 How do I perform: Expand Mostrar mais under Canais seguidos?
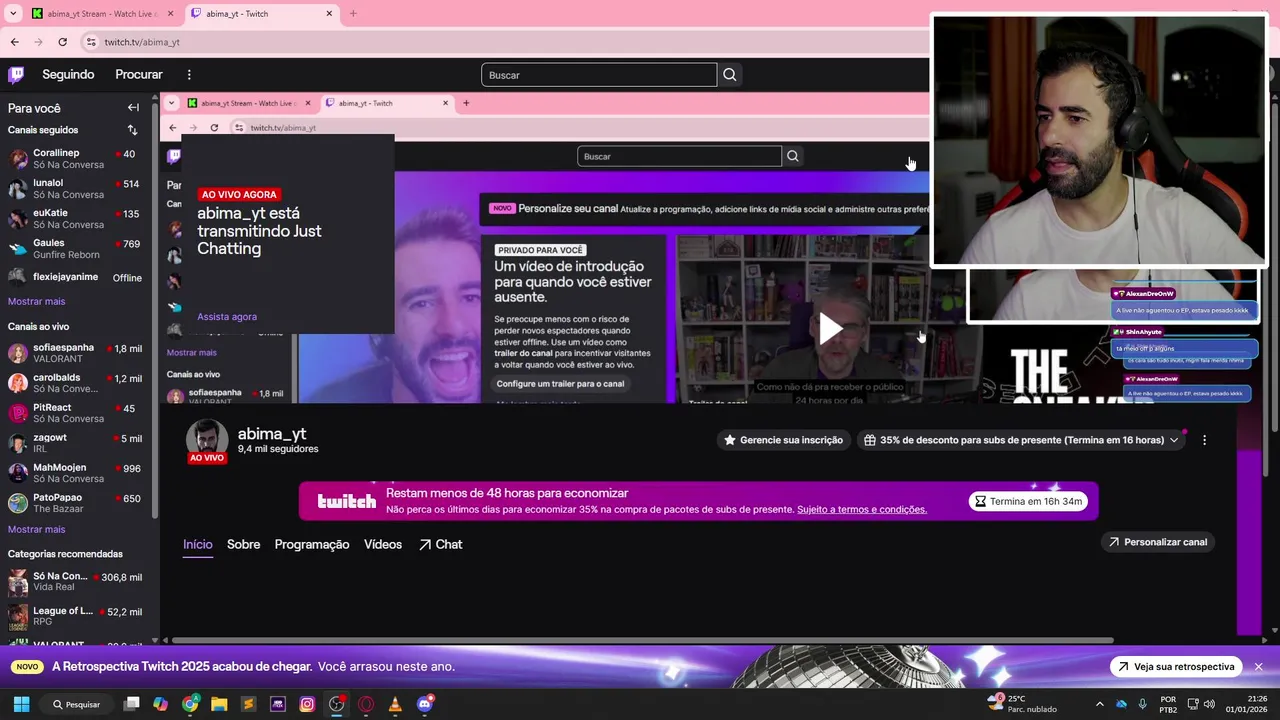36,301
